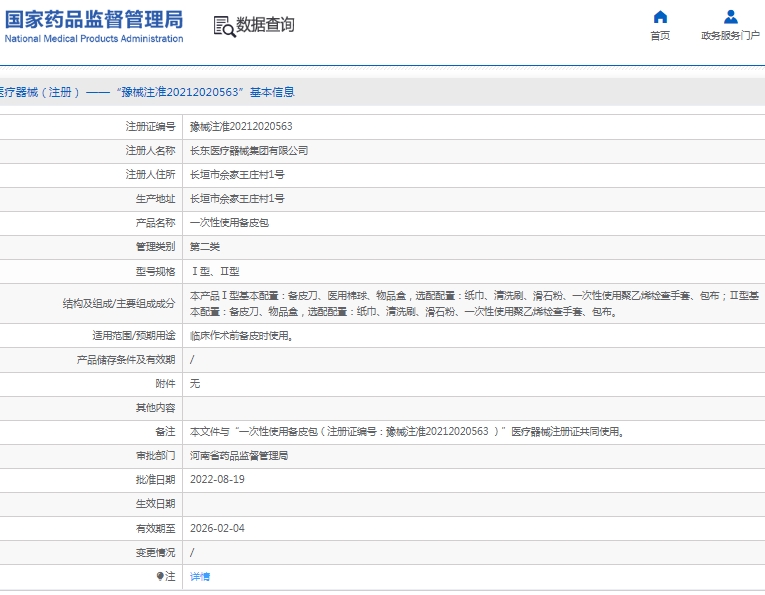The height and width of the screenshot is (595, 765).
Task: Click the 变更情况 label
Action: (x=155, y=553)
